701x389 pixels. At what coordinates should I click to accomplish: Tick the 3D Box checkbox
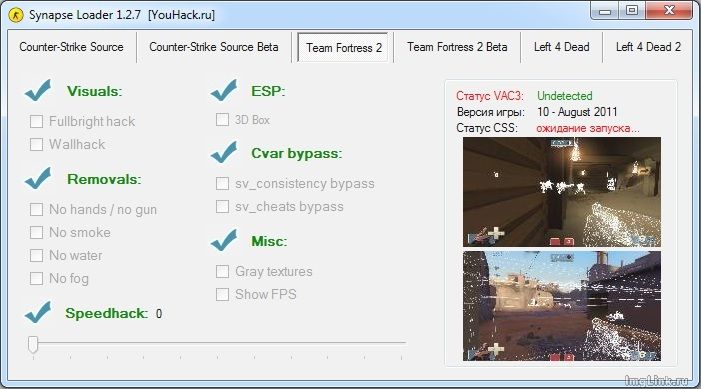[x=222, y=119]
